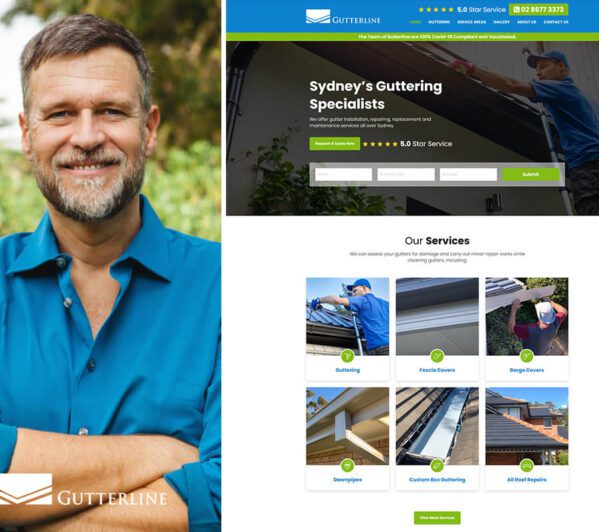Open the About Us menu item

pos(526,22)
